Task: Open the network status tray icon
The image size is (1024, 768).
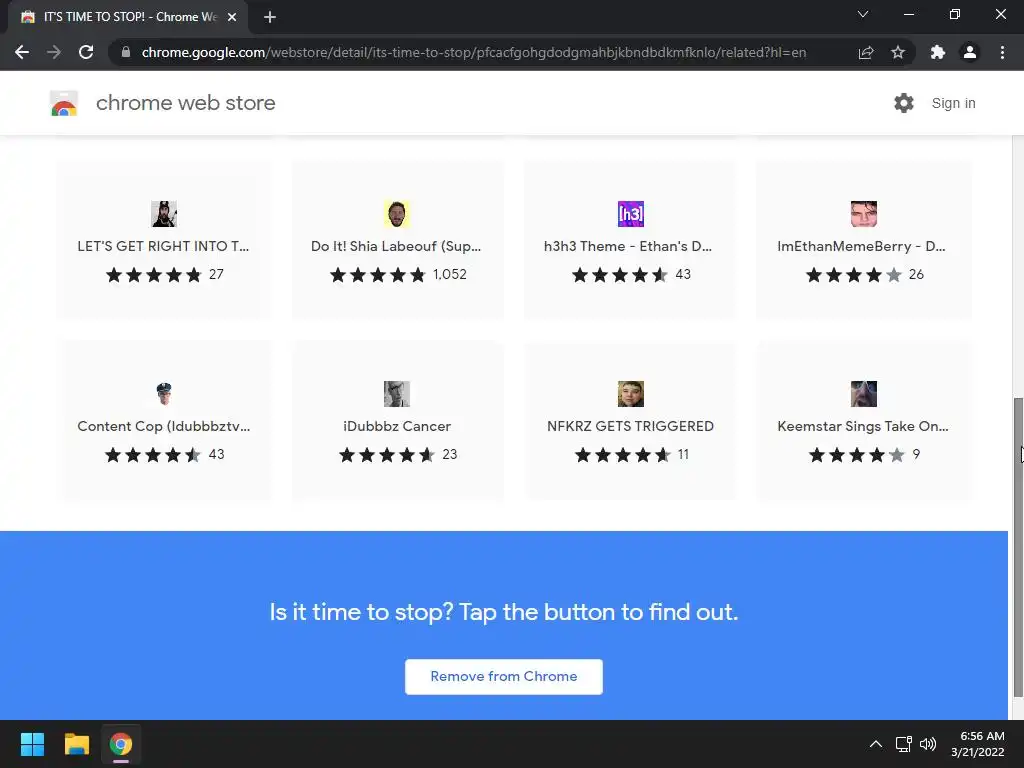Action: (x=903, y=744)
